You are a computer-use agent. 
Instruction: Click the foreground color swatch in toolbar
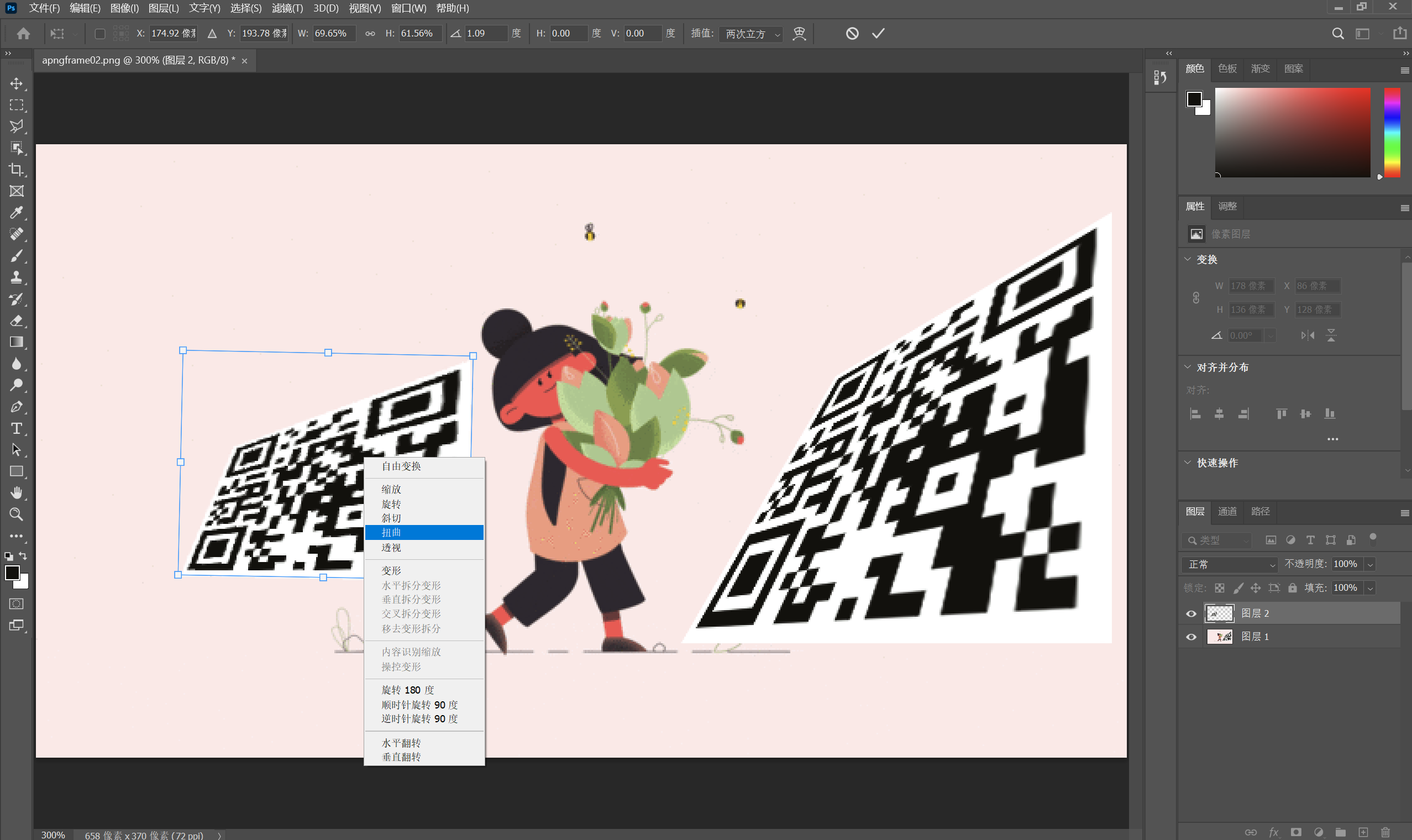[12, 573]
